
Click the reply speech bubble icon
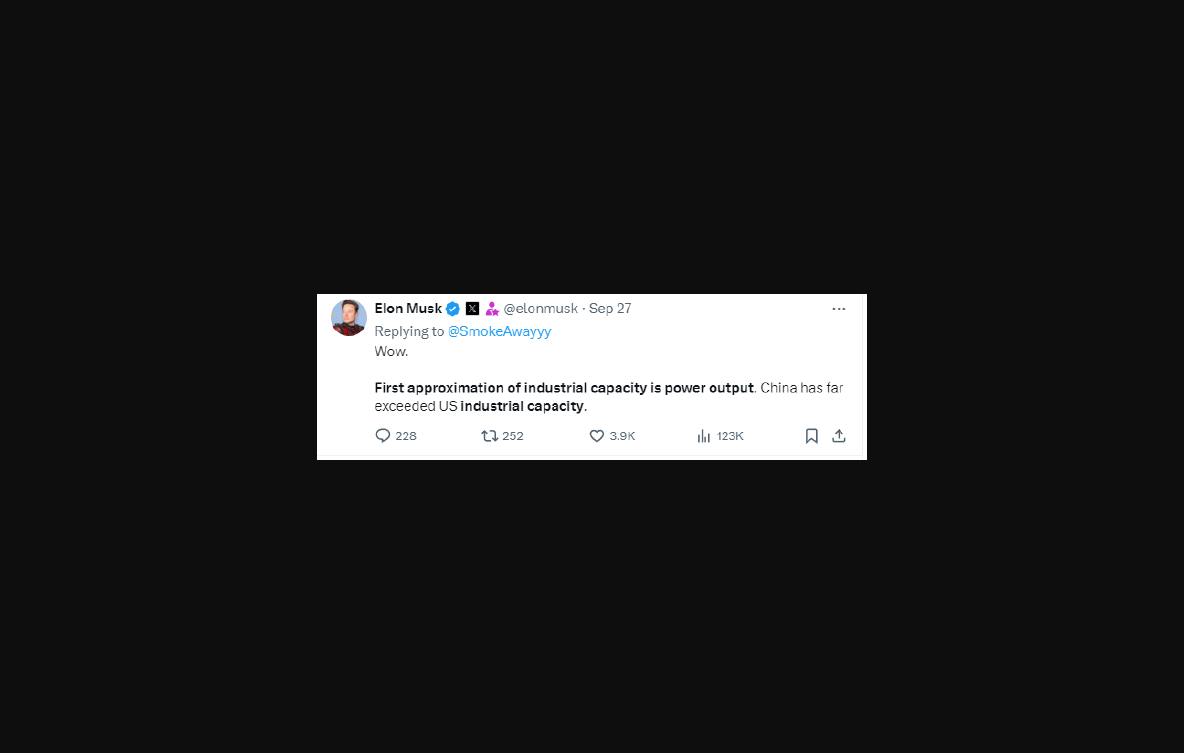383,436
